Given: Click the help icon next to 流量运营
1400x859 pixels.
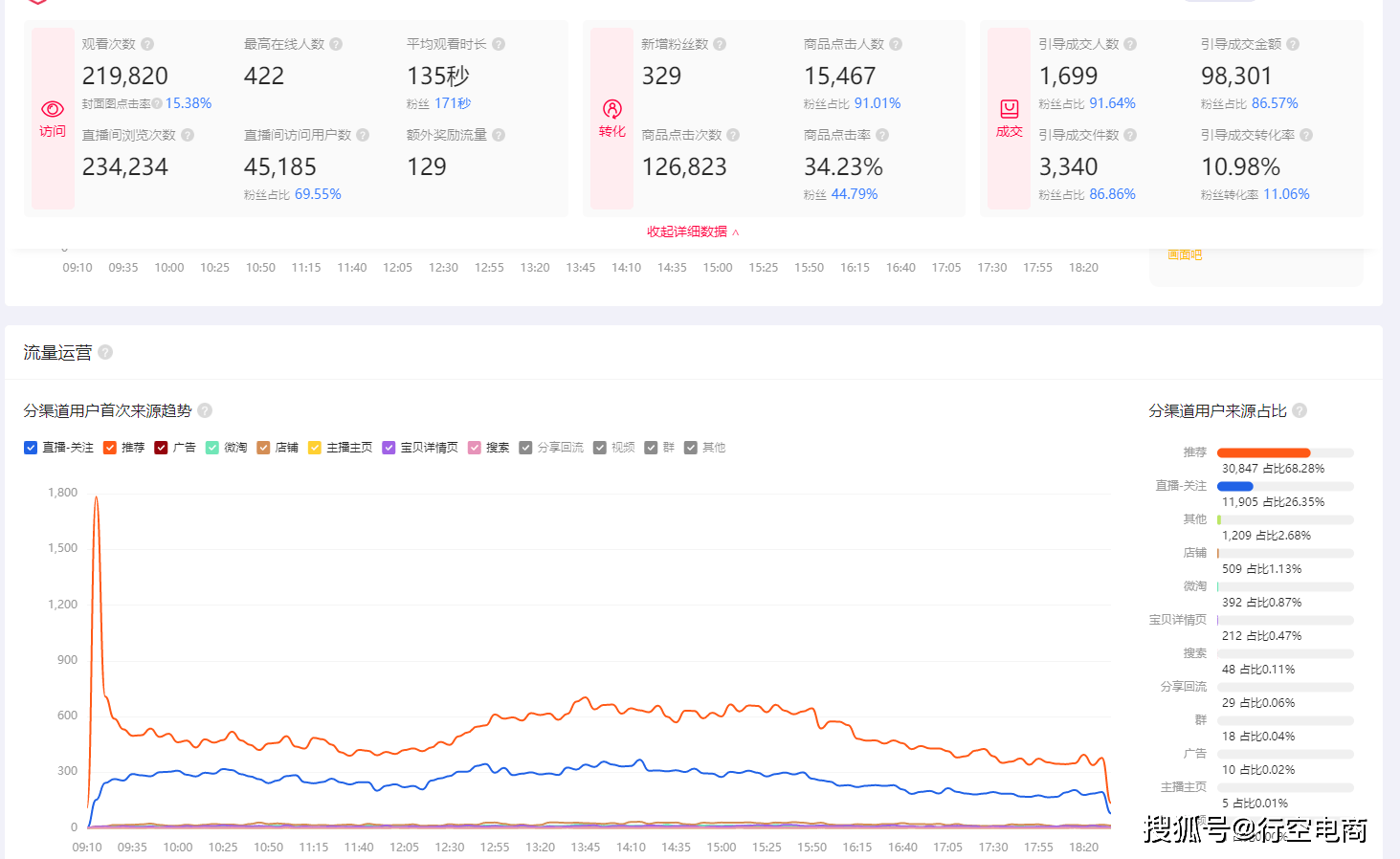Looking at the screenshot, I should pyautogui.click(x=105, y=352).
